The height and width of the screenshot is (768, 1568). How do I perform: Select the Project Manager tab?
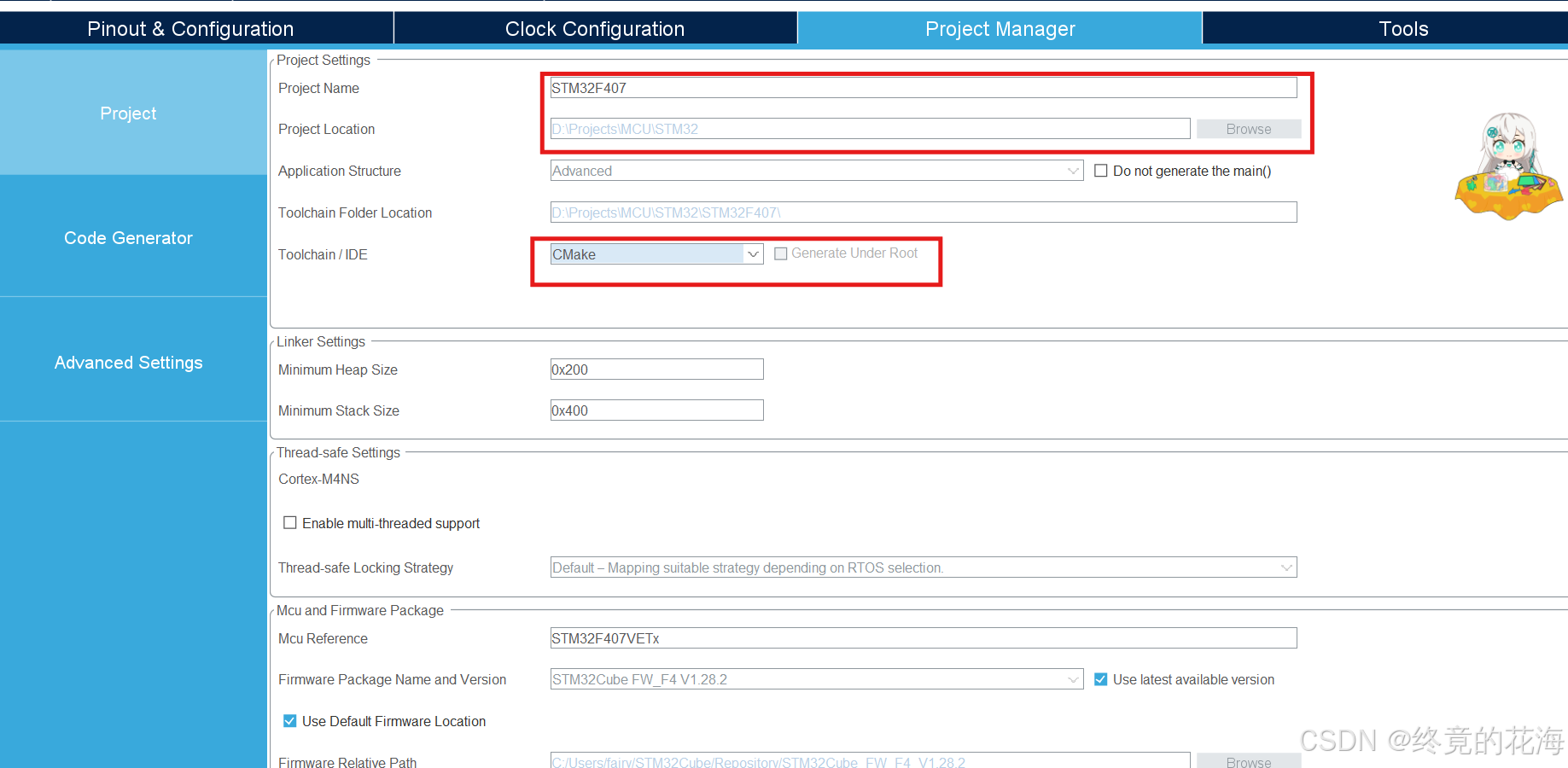coord(1000,28)
